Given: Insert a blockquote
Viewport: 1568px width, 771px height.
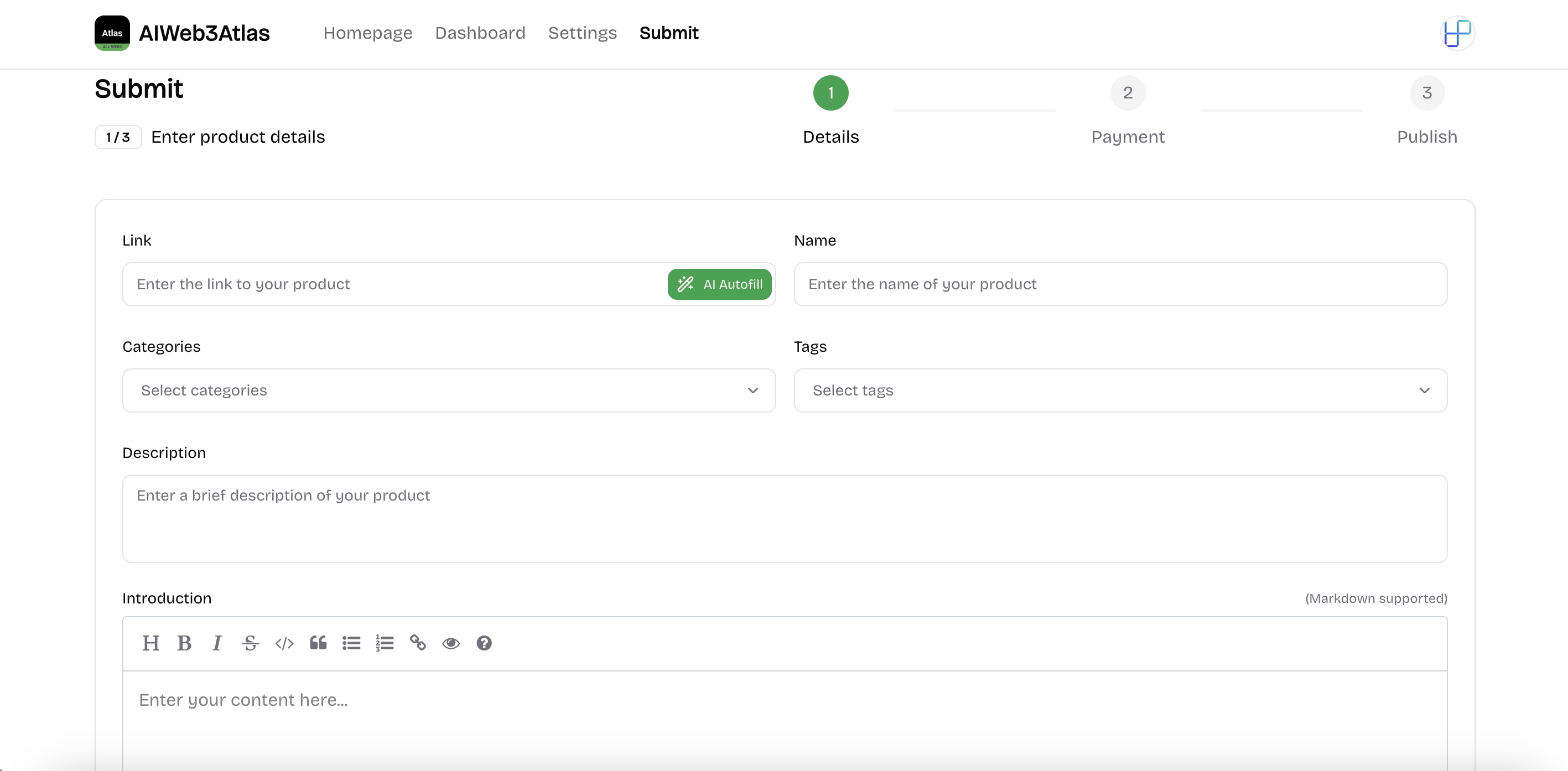Looking at the screenshot, I should coord(318,643).
